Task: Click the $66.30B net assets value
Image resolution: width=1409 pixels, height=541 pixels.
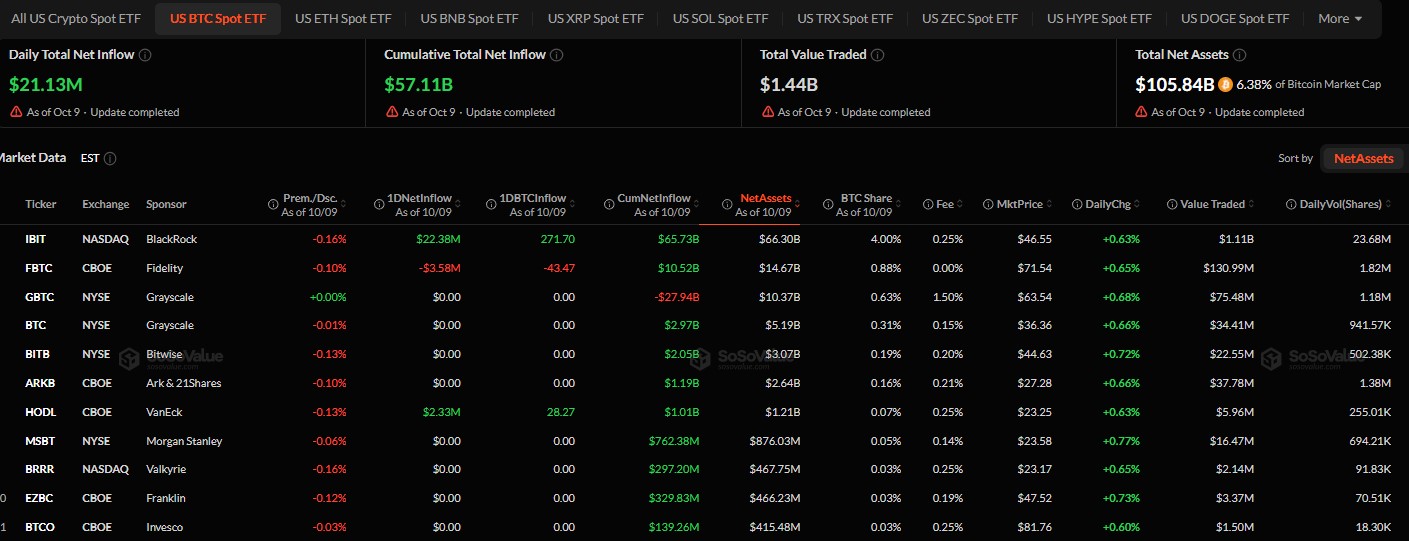Action: click(779, 239)
